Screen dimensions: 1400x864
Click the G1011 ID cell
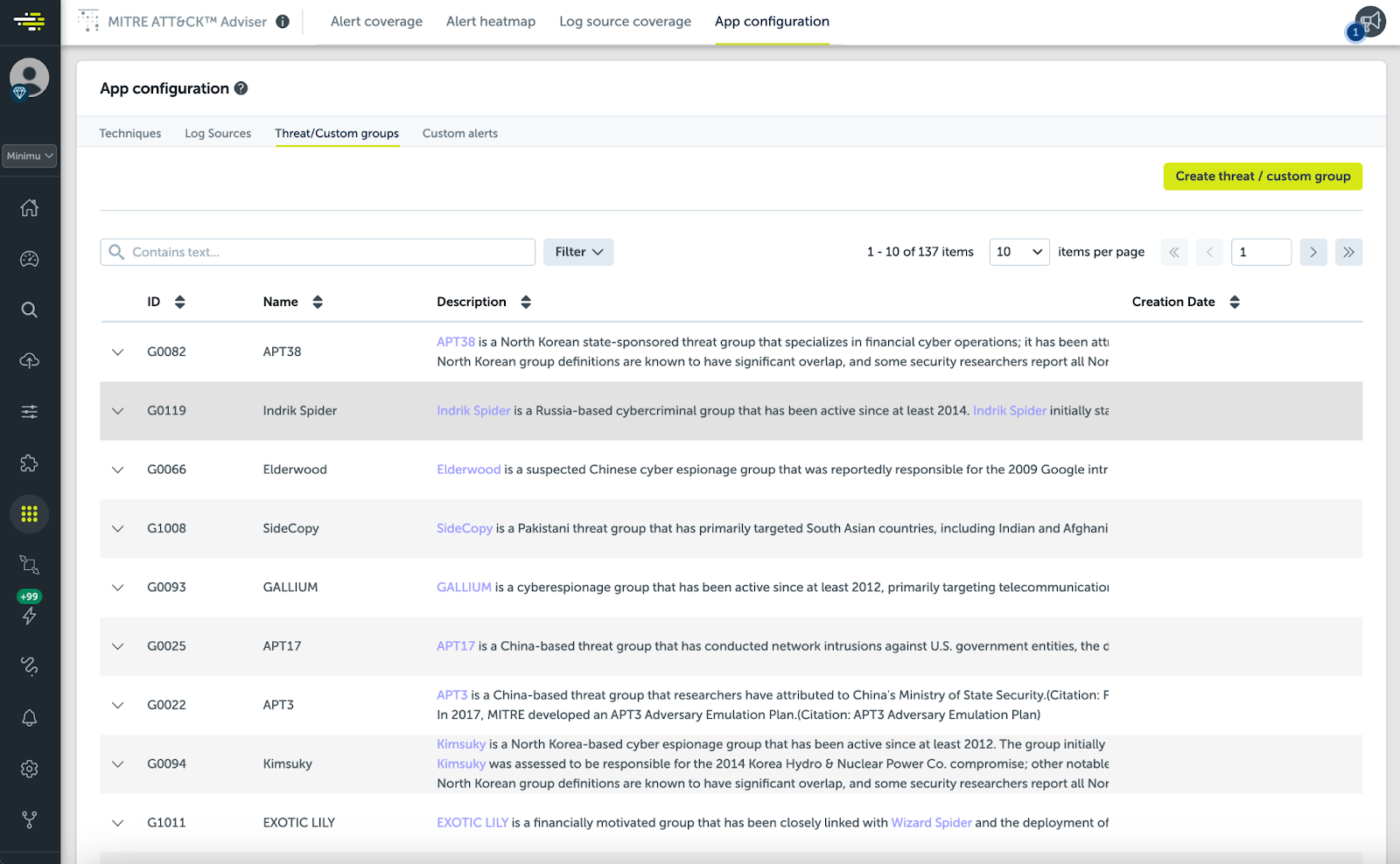[166, 823]
